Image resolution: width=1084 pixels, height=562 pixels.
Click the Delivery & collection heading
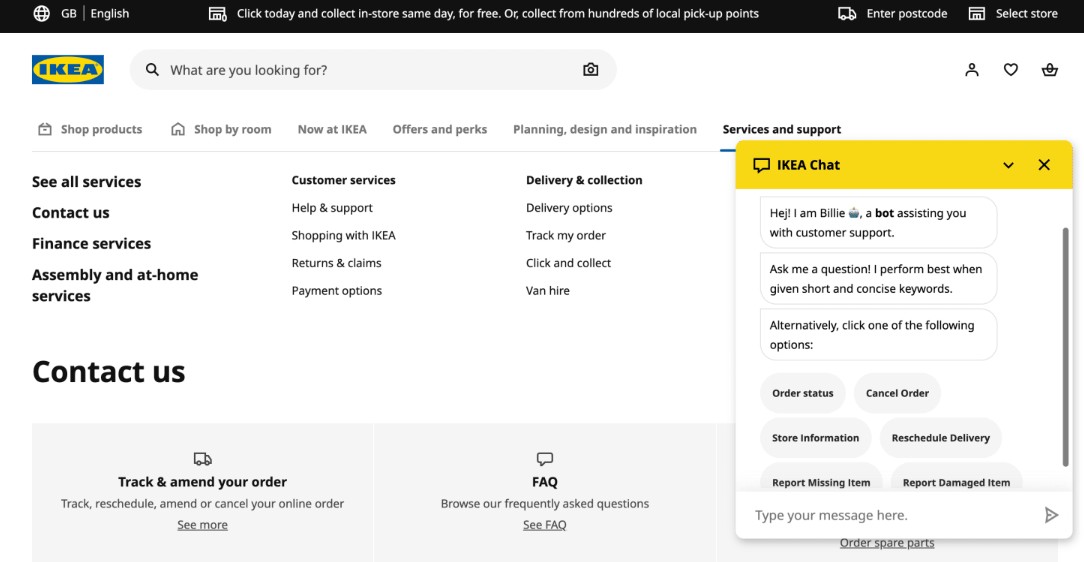[584, 180]
